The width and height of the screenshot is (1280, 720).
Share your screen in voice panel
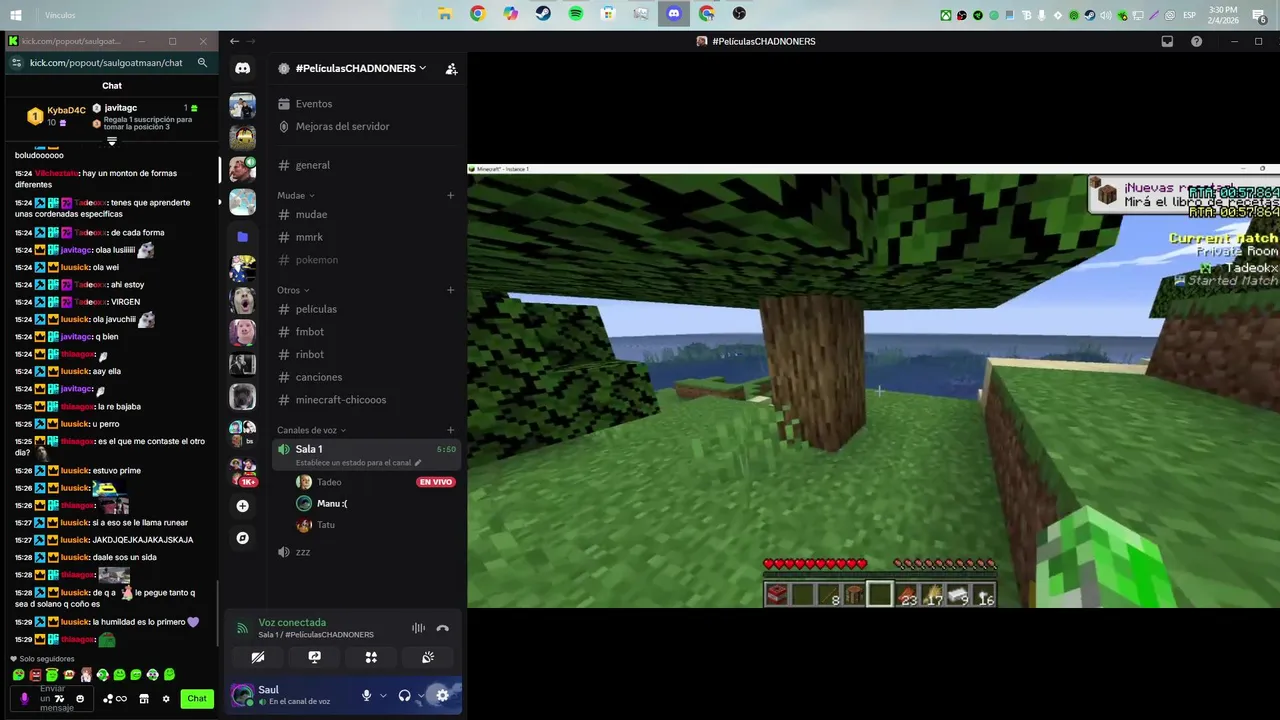(314, 657)
